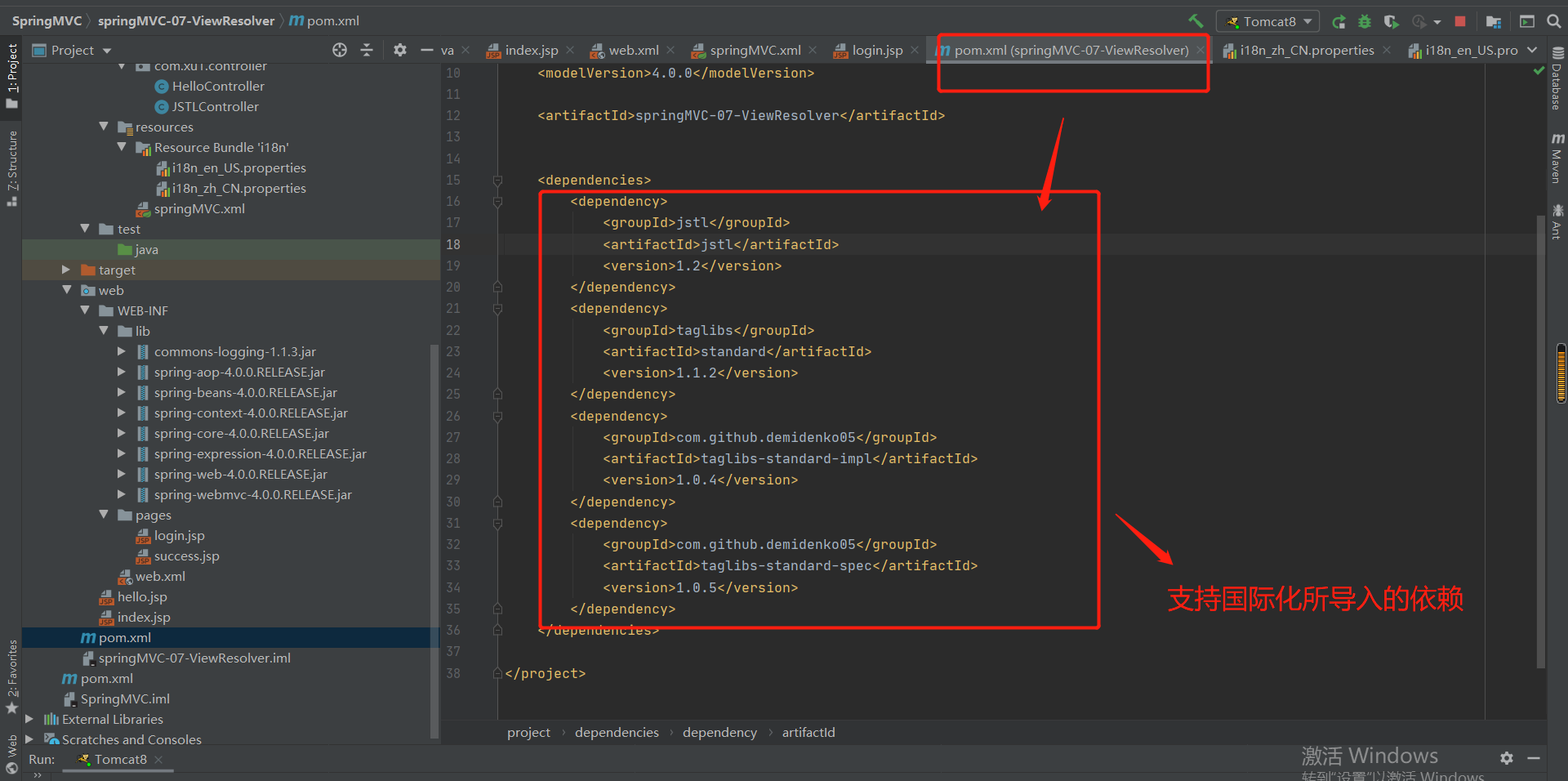Collapse the web folder
The height and width of the screenshot is (781, 1568).
pos(66,290)
